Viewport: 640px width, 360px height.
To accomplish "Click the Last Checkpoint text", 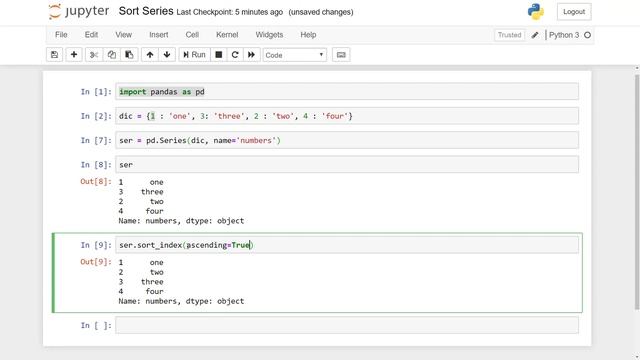I will tap(229, 12).
